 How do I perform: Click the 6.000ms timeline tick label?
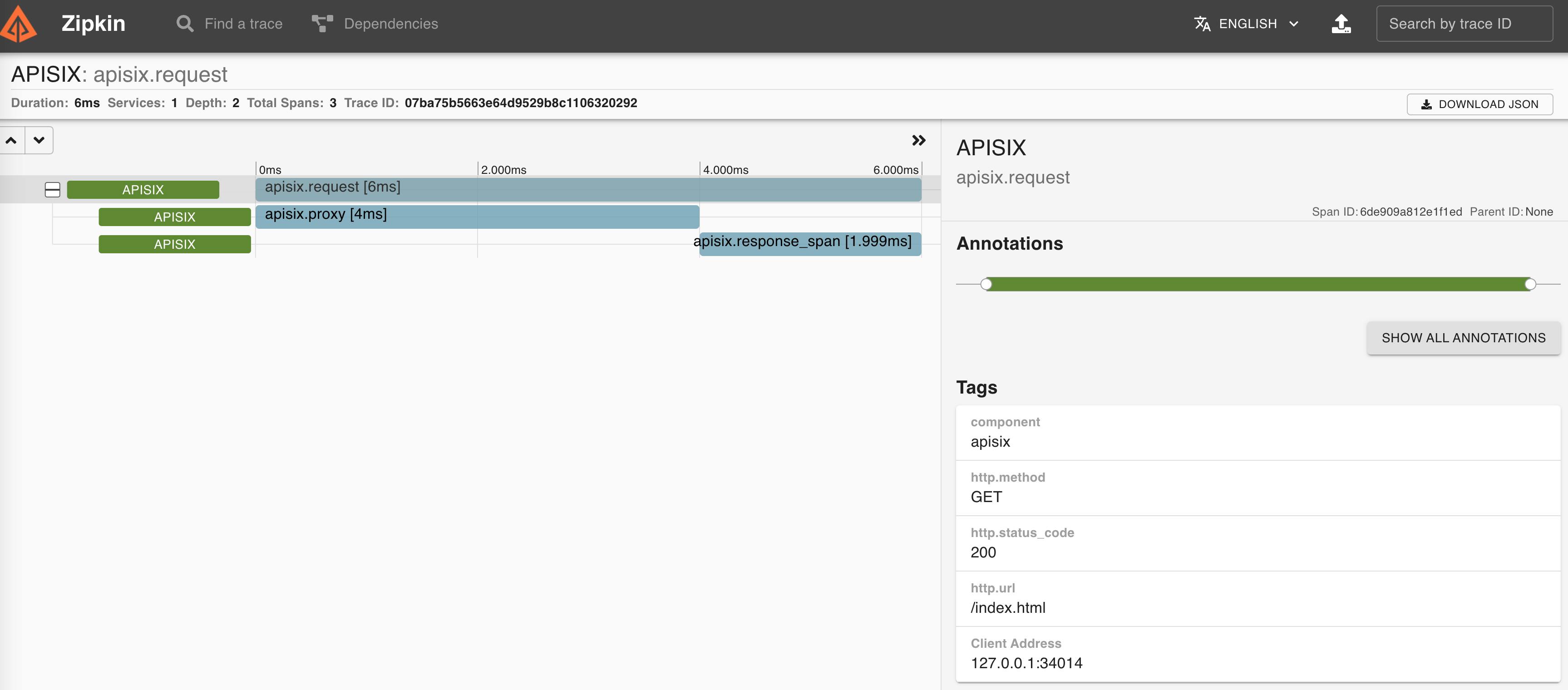click(x=895, y=170)
